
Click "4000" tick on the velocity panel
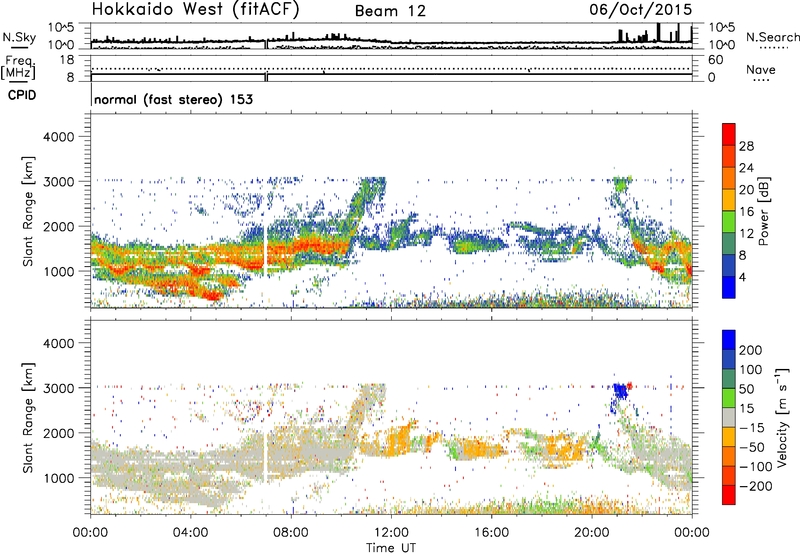[58, 343]
